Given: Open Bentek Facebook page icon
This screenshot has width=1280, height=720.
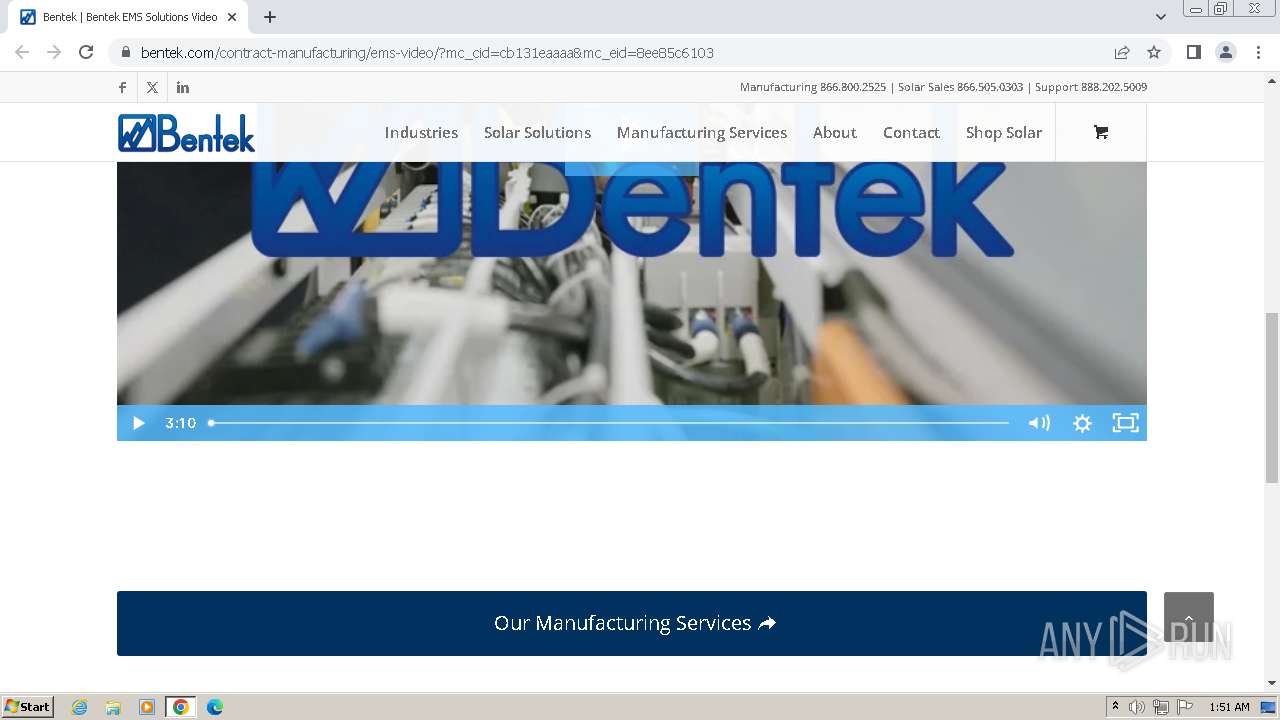Looking at the screenshot, I should [x=122, y=87].
